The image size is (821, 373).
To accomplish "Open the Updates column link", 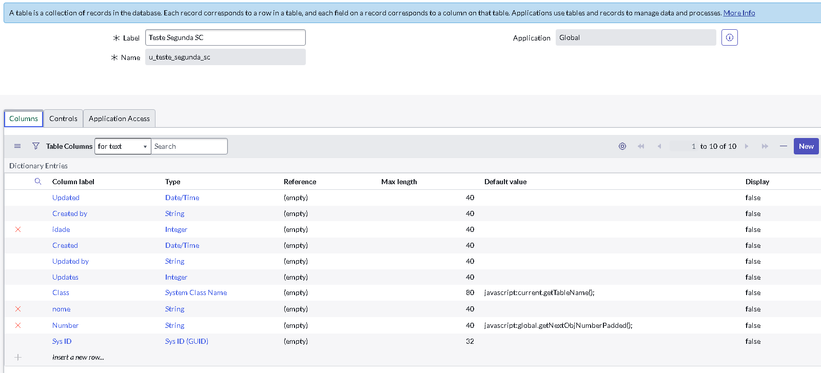I will click(x=65, y=277).
